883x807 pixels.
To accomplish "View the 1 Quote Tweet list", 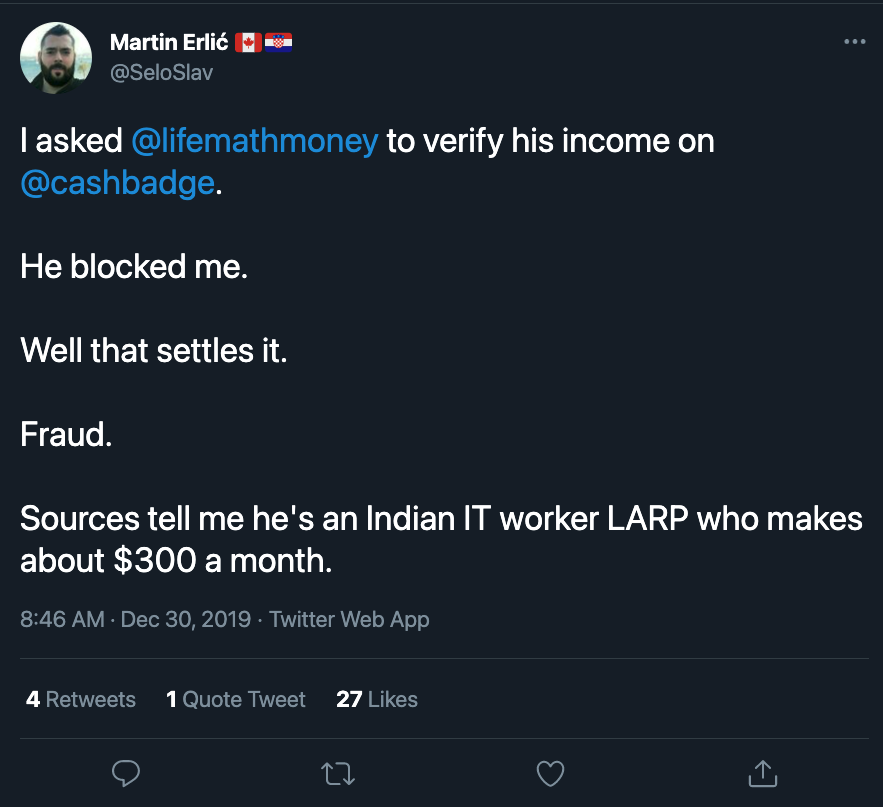I will (235, 699).
